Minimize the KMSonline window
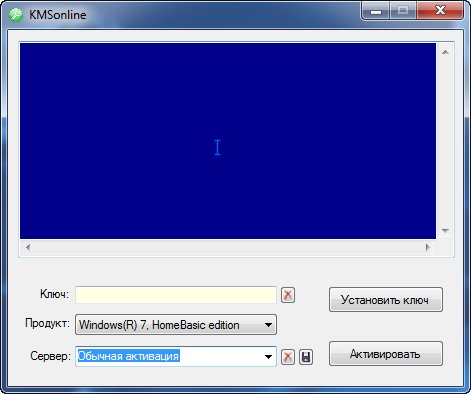Screen dimensions: 471x394 376,11
